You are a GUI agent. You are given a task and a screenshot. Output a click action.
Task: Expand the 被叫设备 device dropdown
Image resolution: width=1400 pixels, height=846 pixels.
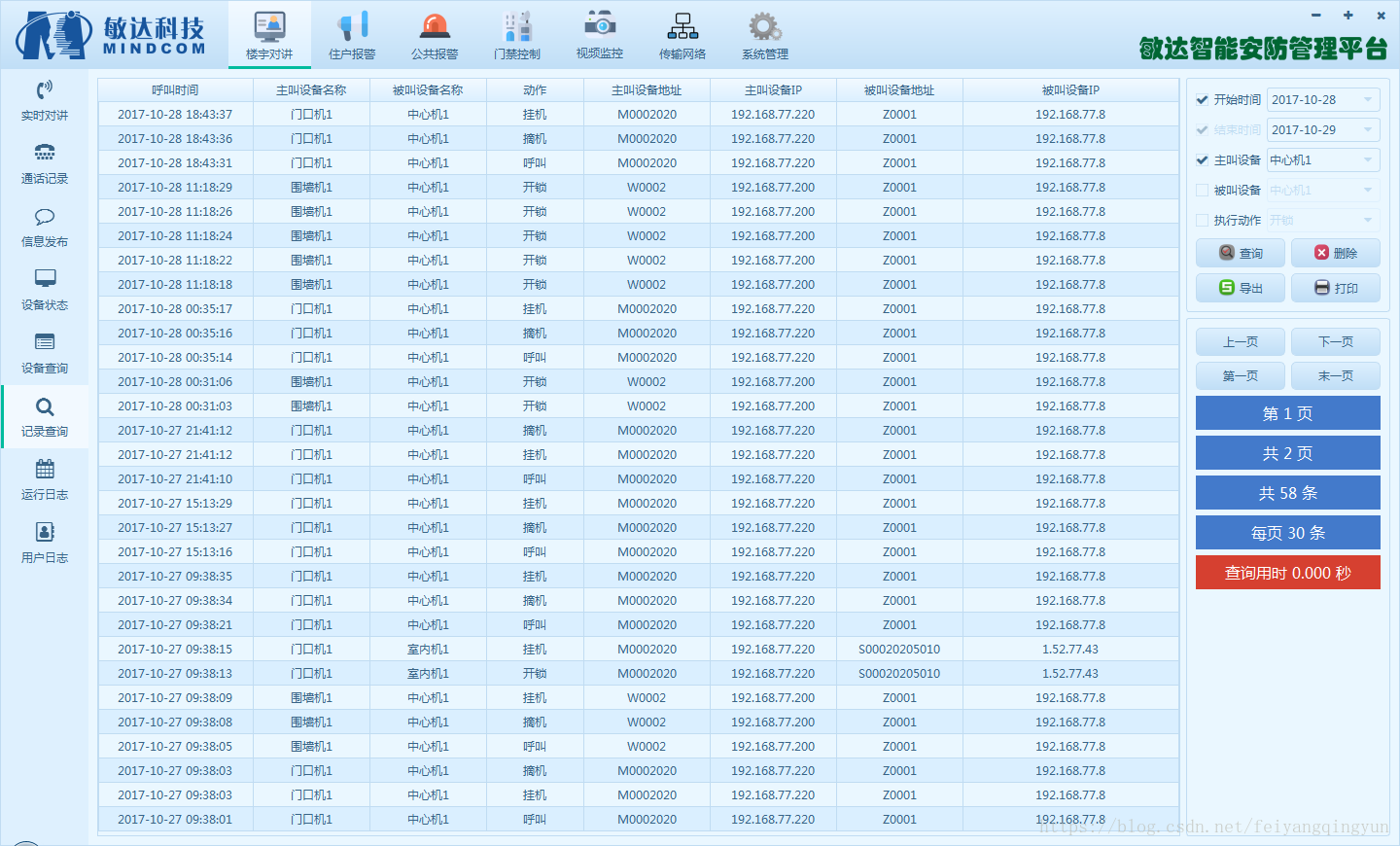pos(1323,190)
